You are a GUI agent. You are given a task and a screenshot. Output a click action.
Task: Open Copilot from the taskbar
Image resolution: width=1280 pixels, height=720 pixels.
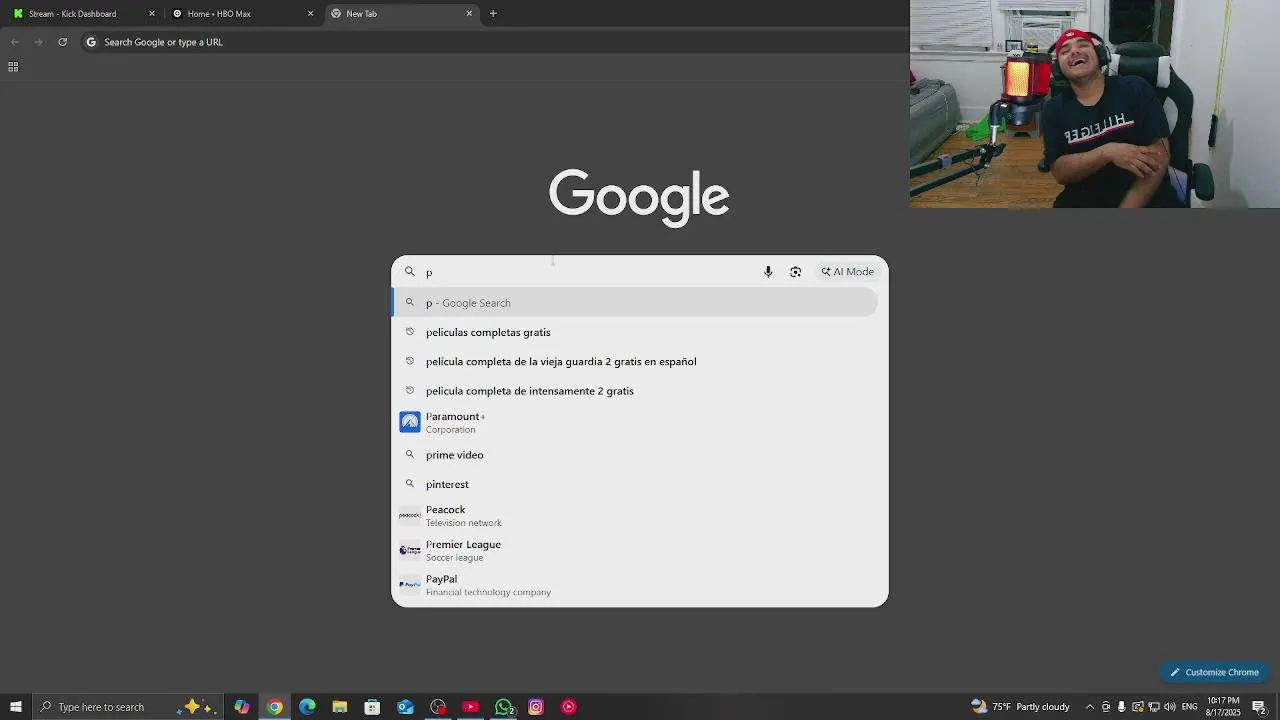pos(242,707)
